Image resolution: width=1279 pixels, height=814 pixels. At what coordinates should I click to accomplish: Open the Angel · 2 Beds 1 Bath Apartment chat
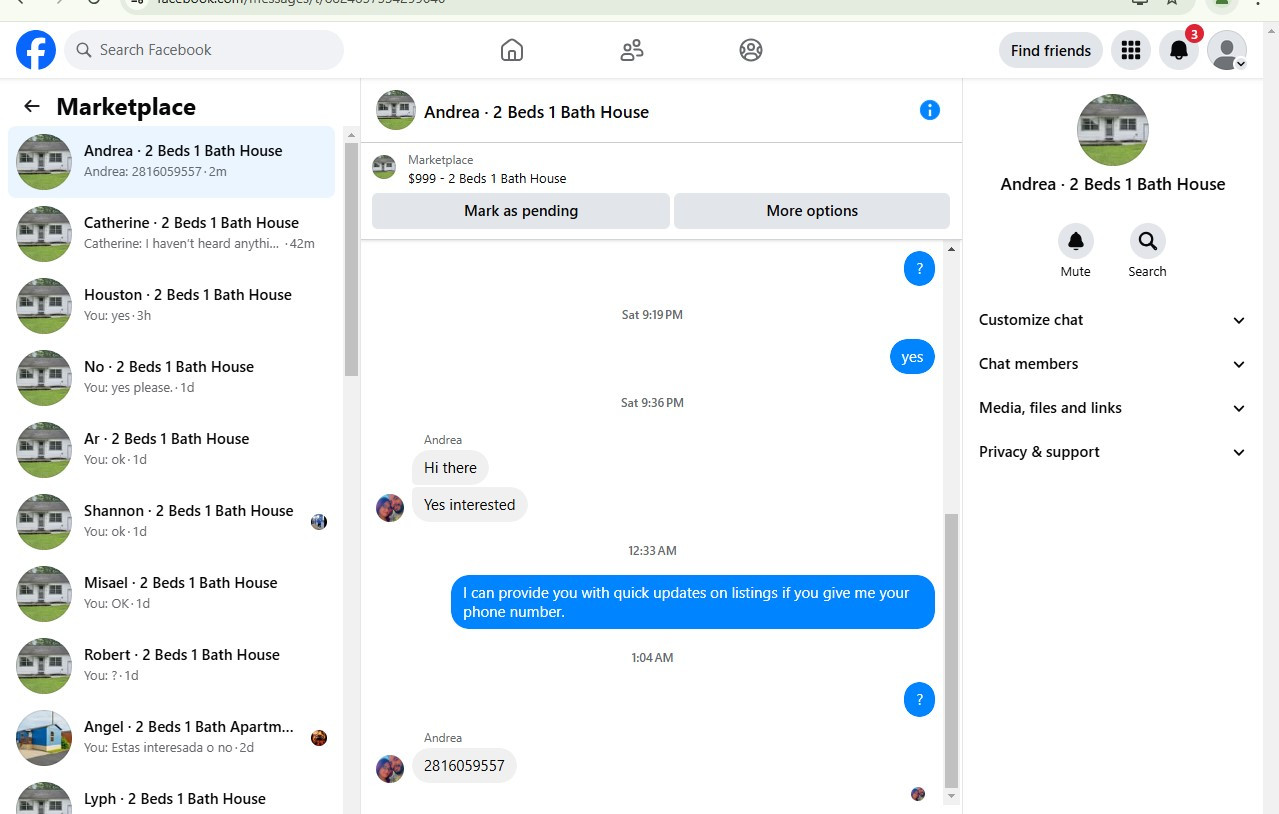[x=172, y=738]
